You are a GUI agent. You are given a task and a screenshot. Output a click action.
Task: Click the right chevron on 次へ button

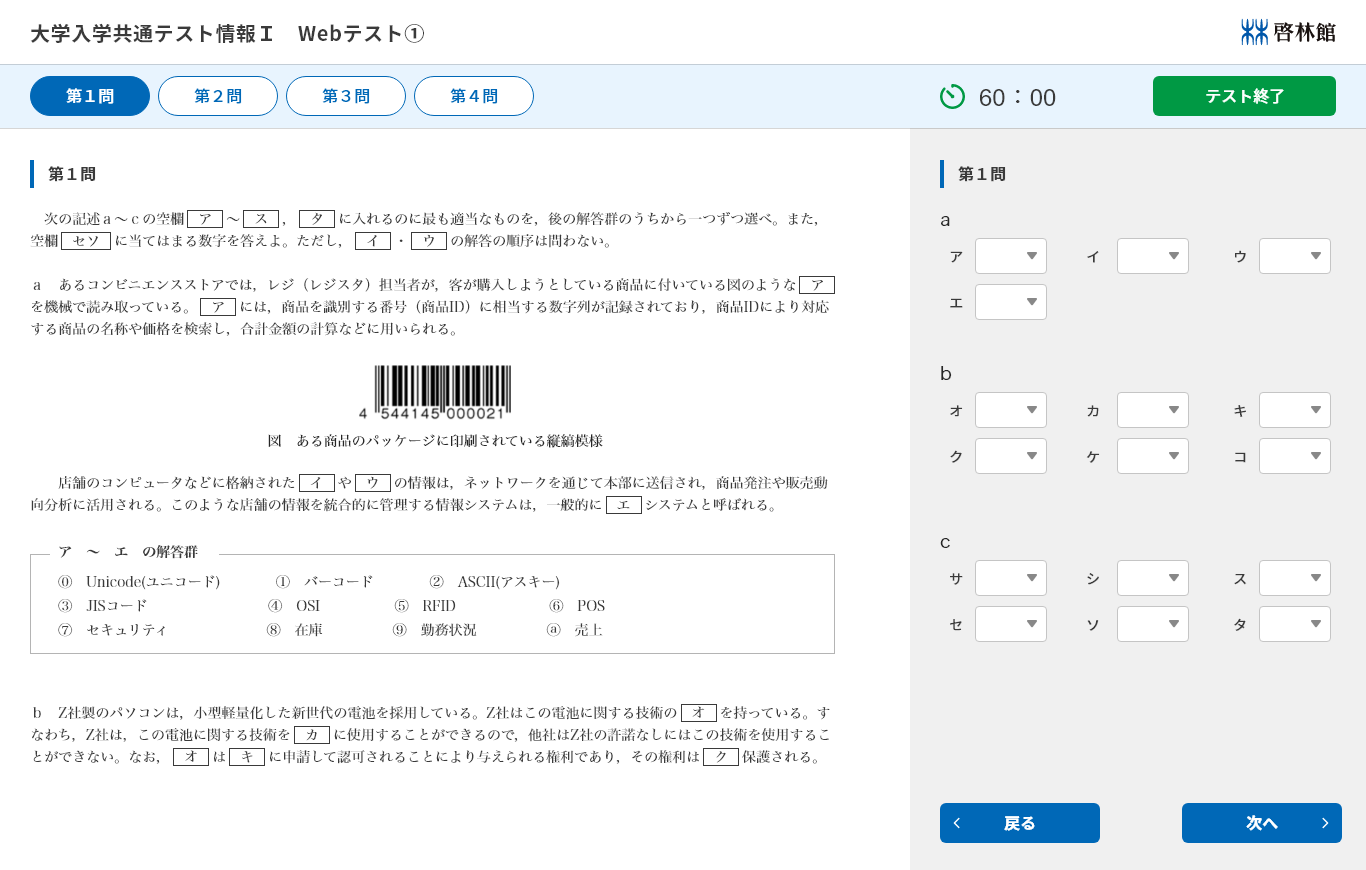pyautogui.click(x=1325, y=822)
